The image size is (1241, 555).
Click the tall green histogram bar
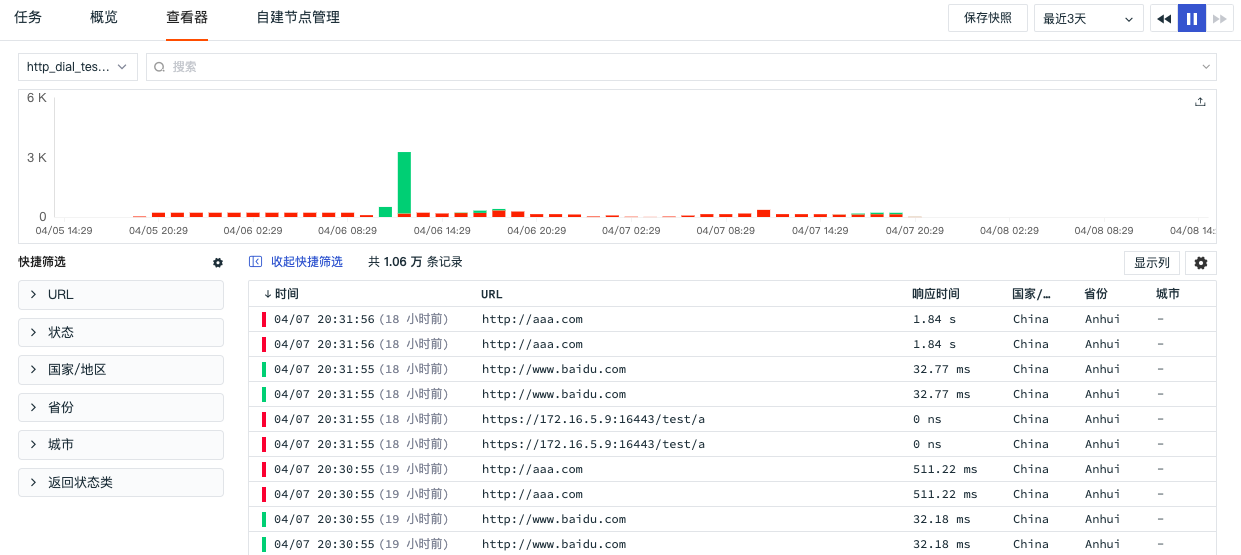point(404,183)
